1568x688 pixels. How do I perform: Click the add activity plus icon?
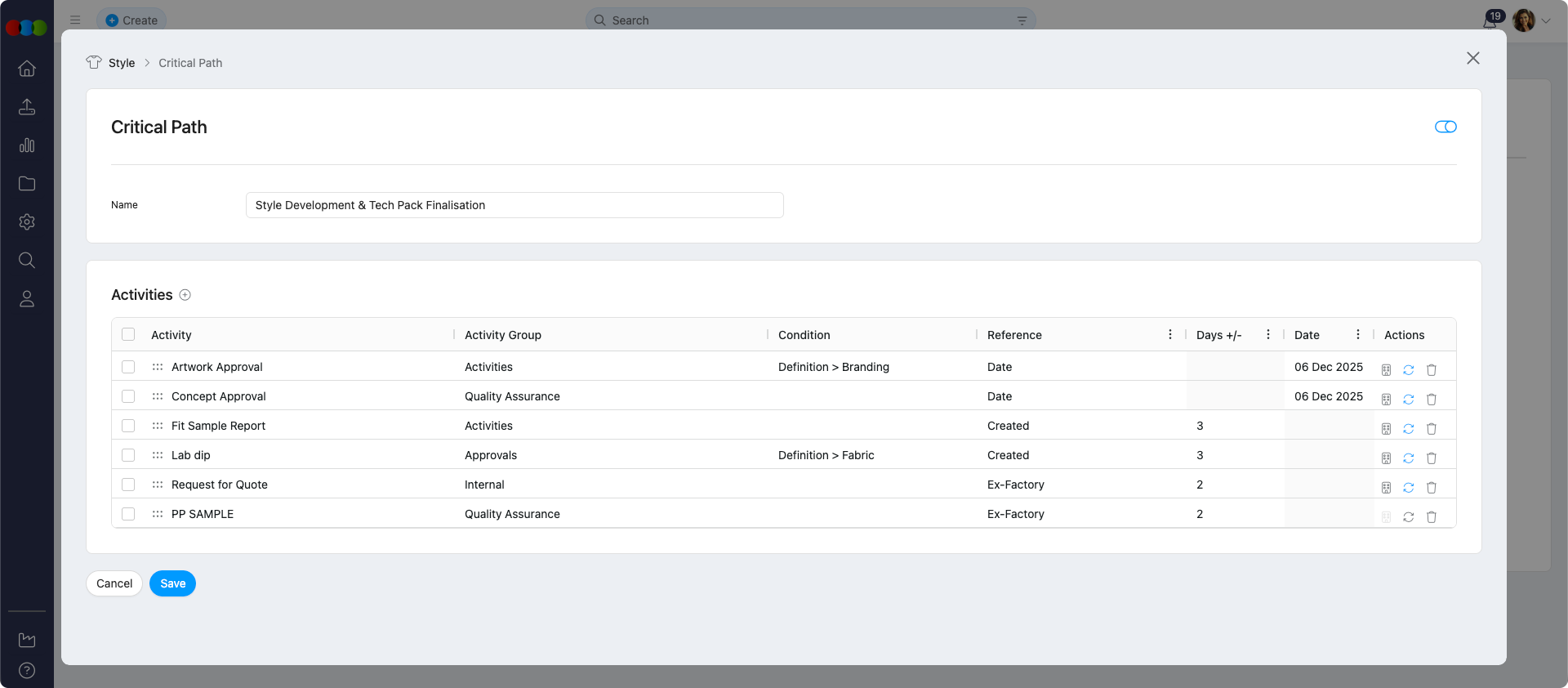click(x=185, y=295)
